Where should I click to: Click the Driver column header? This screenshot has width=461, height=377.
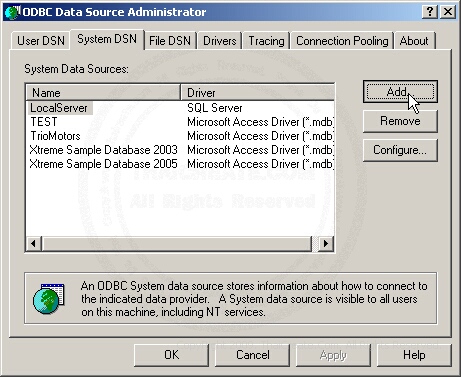pos(258,92)
